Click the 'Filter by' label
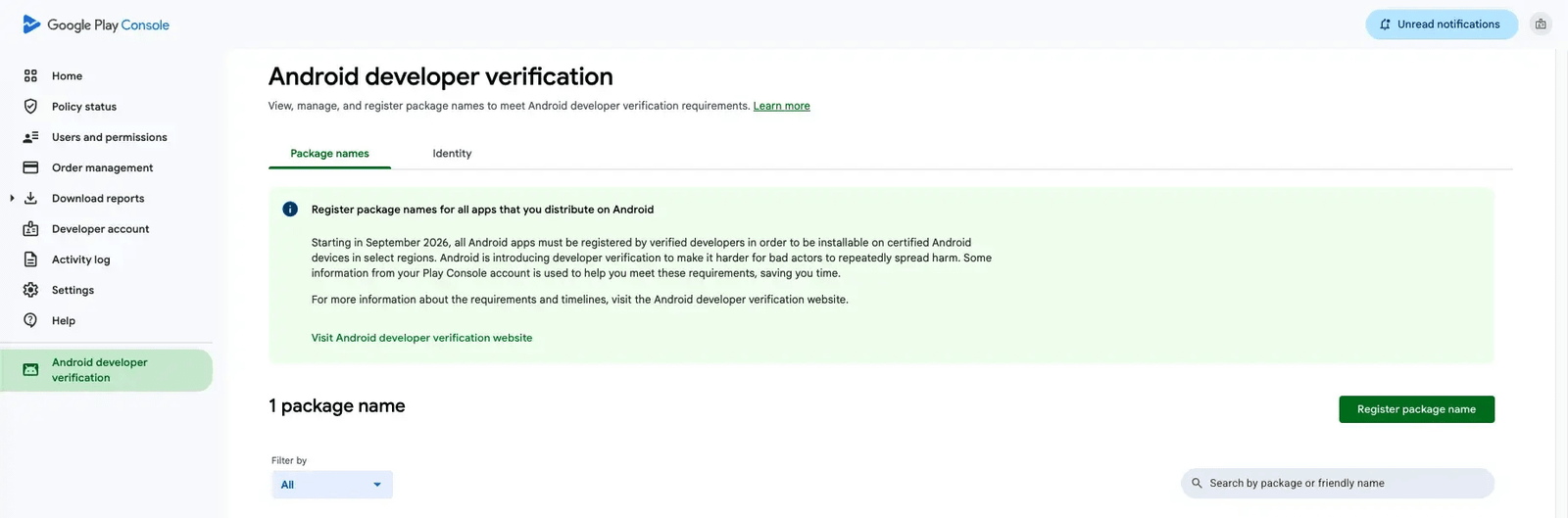The height and width of the screenshot is (518, 1568). coord(289,460)
